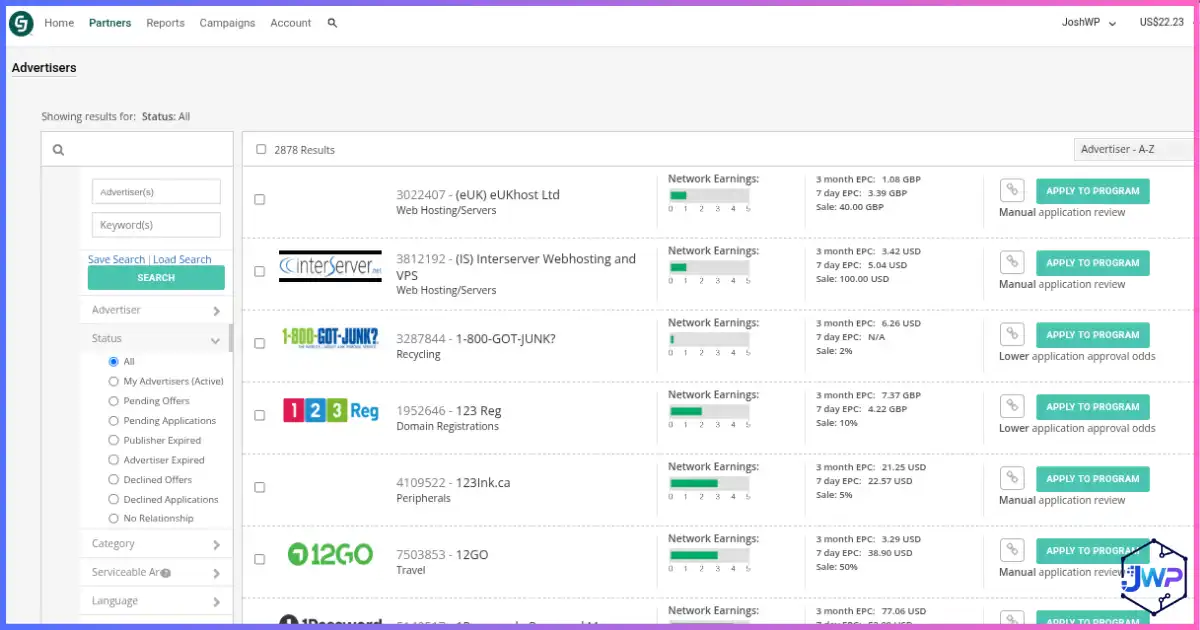Image resolution: width=1200 pixels, height=630 pixels.
Task: Select Pending Applications status
Action: 113,421
